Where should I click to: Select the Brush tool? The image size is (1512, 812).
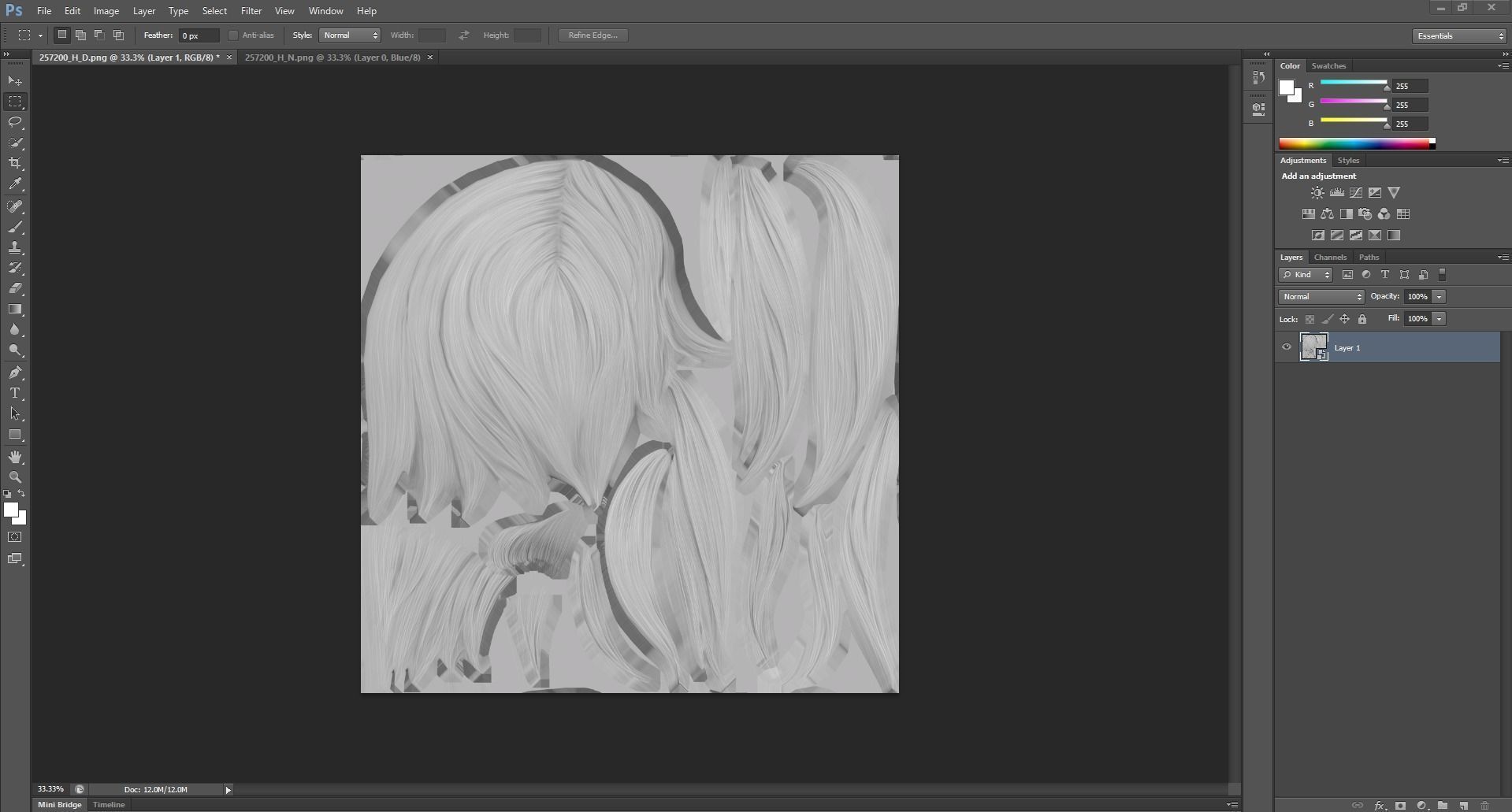point(15,227)
